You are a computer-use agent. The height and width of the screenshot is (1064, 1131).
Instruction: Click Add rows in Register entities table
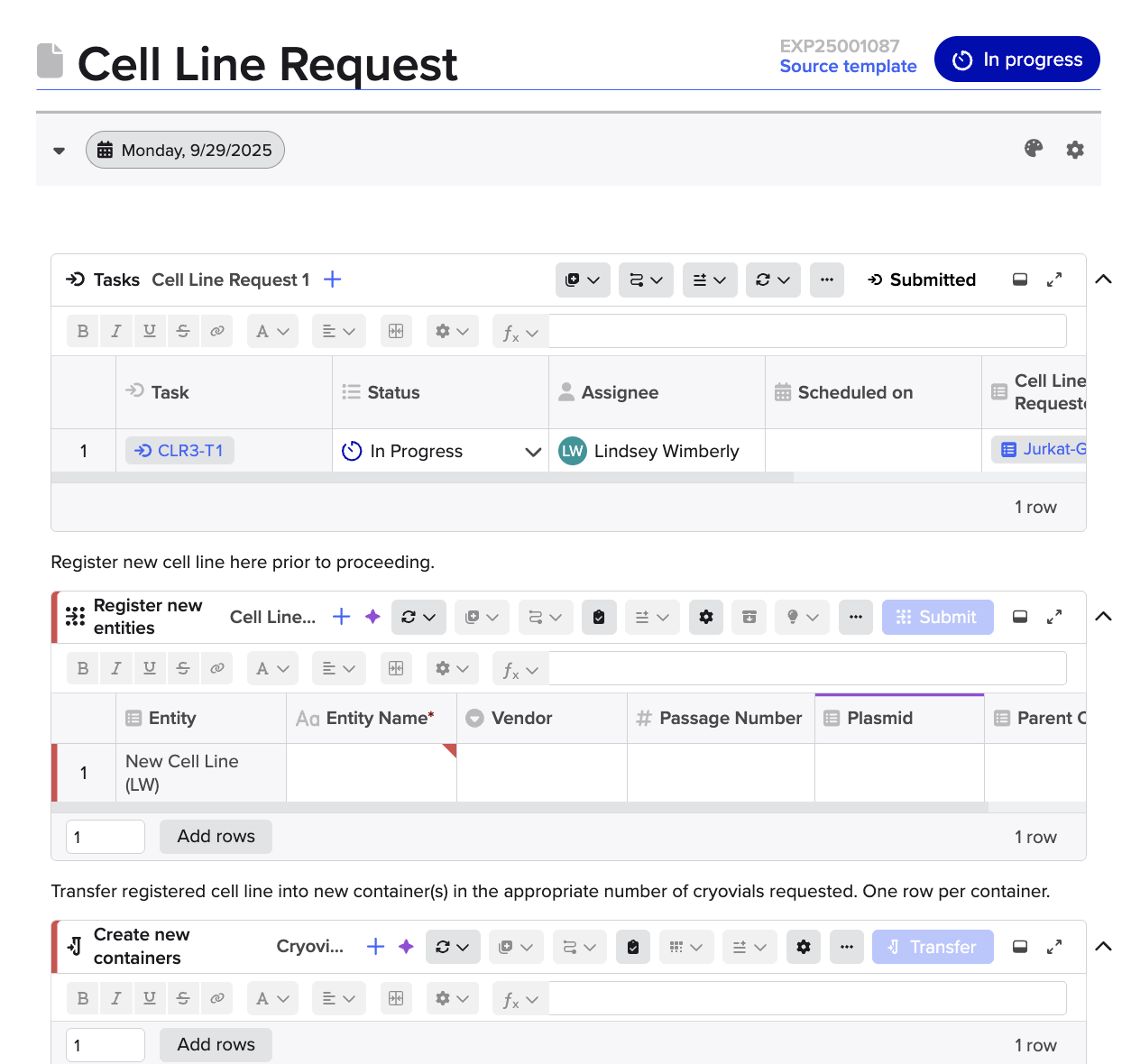pyautogui.click(x=216, y=836)
